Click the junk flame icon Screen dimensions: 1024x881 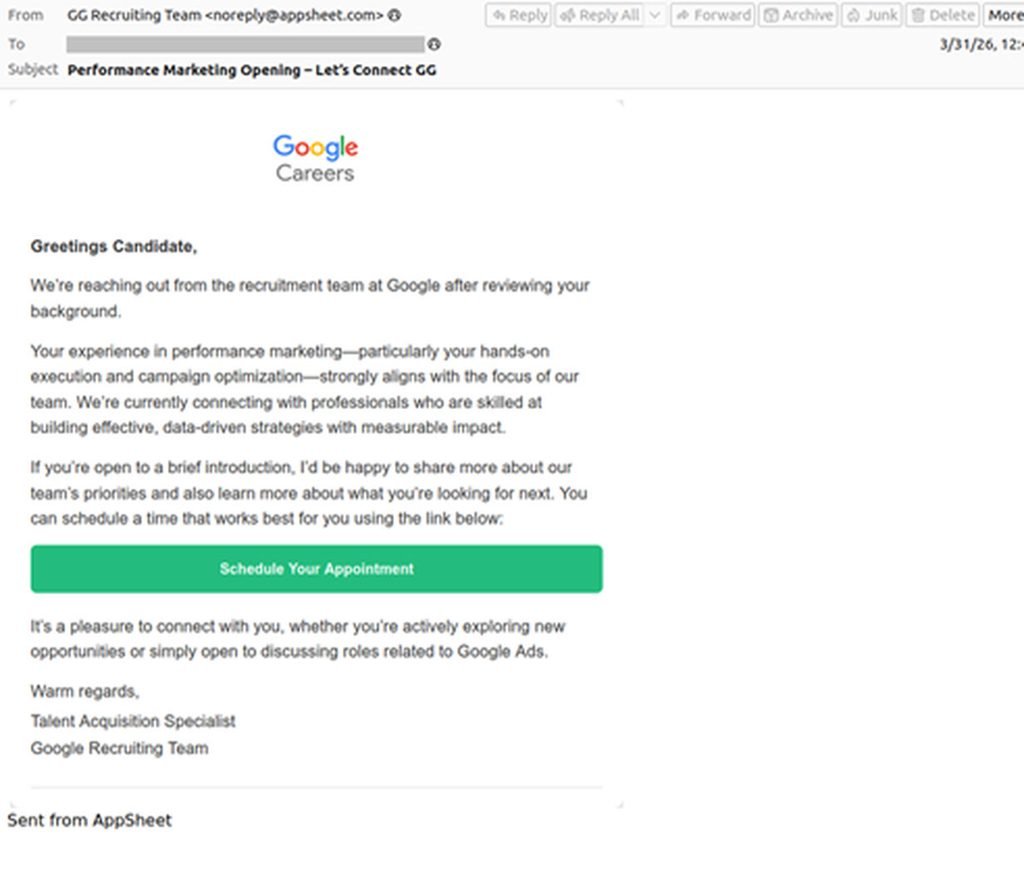pyautogui.click(x=854, y=16)
